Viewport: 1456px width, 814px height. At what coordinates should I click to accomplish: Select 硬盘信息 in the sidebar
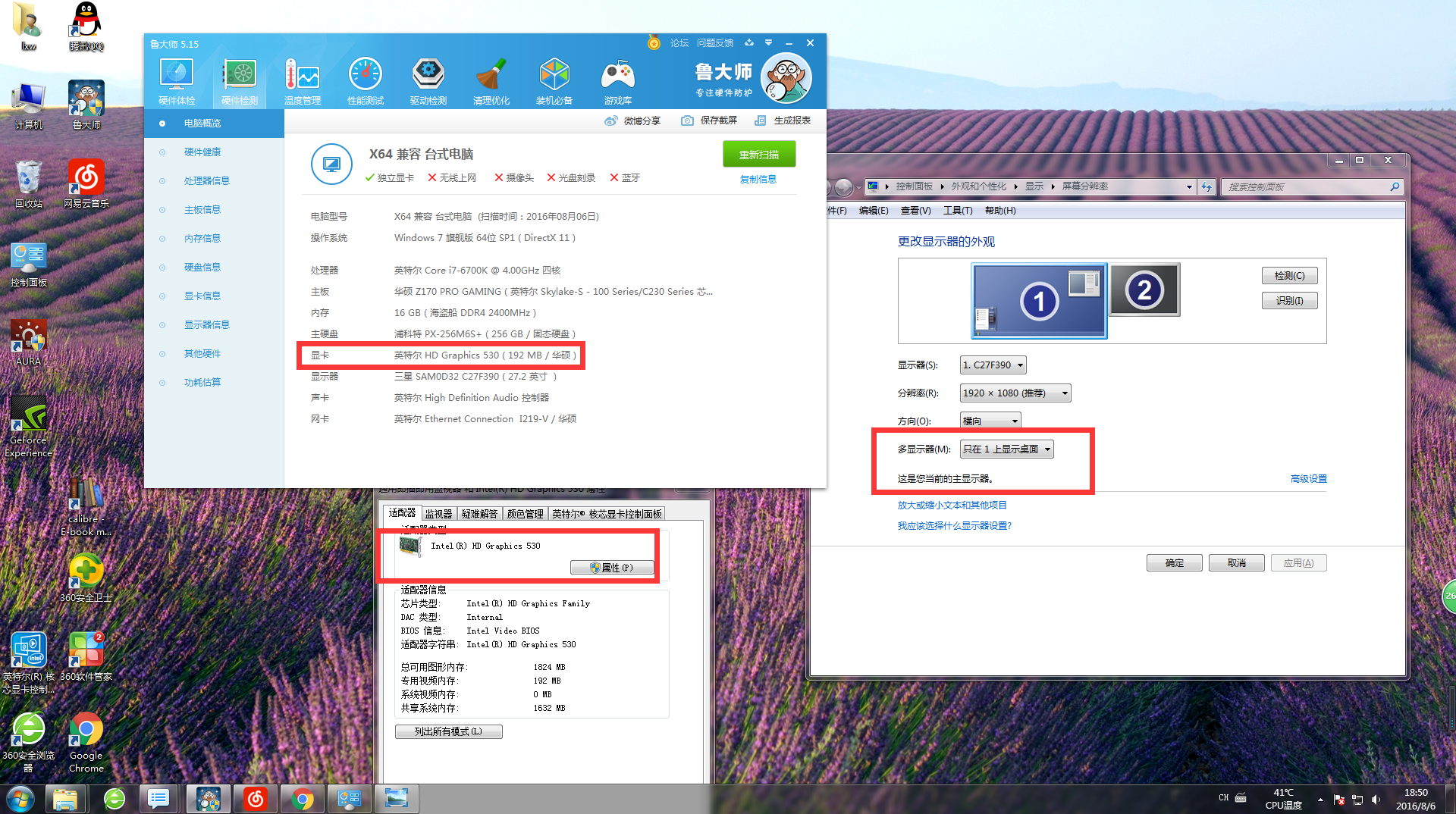click(x=214, y=268)
